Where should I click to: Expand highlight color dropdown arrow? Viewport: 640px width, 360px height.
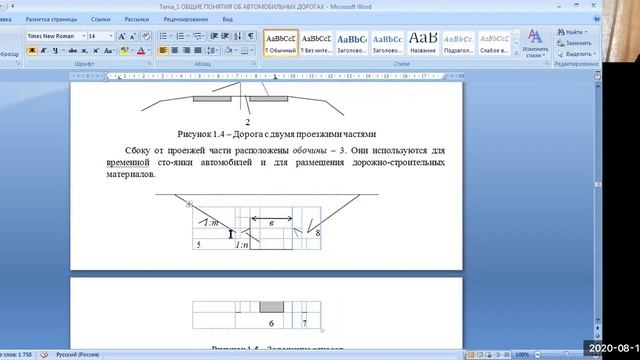click(x=132, y=51)
